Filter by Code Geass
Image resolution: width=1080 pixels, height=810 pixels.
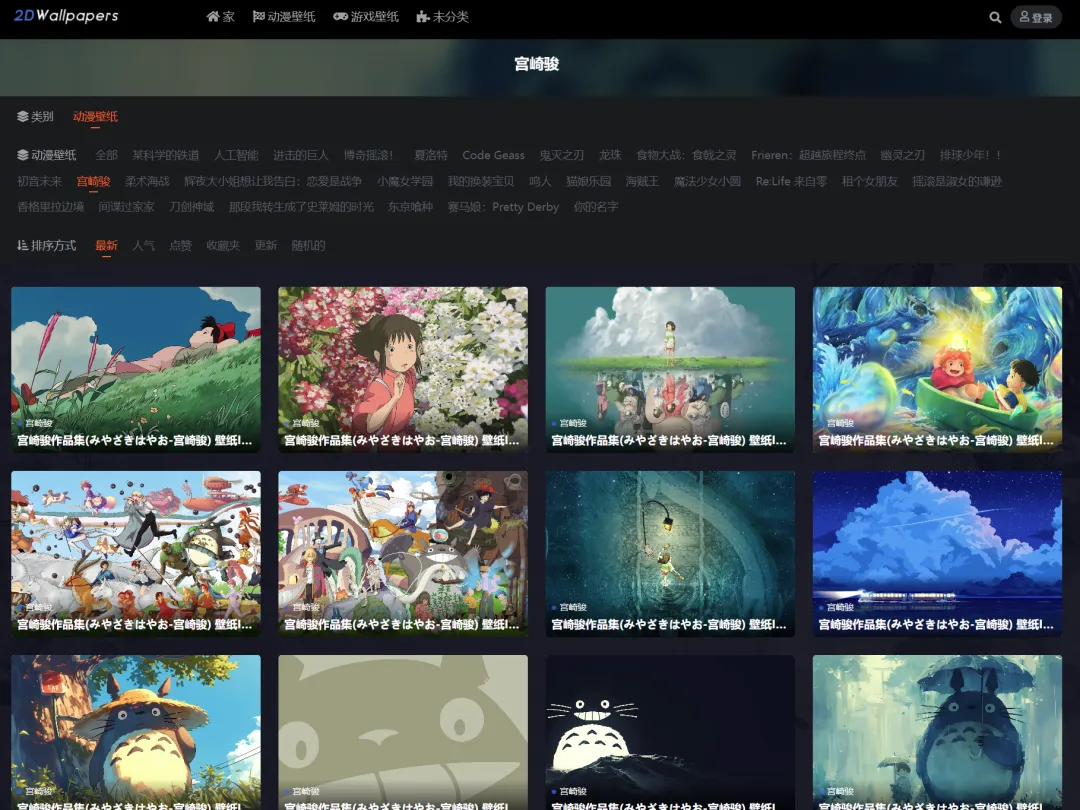pyautogui.click(x=493, y=155)
